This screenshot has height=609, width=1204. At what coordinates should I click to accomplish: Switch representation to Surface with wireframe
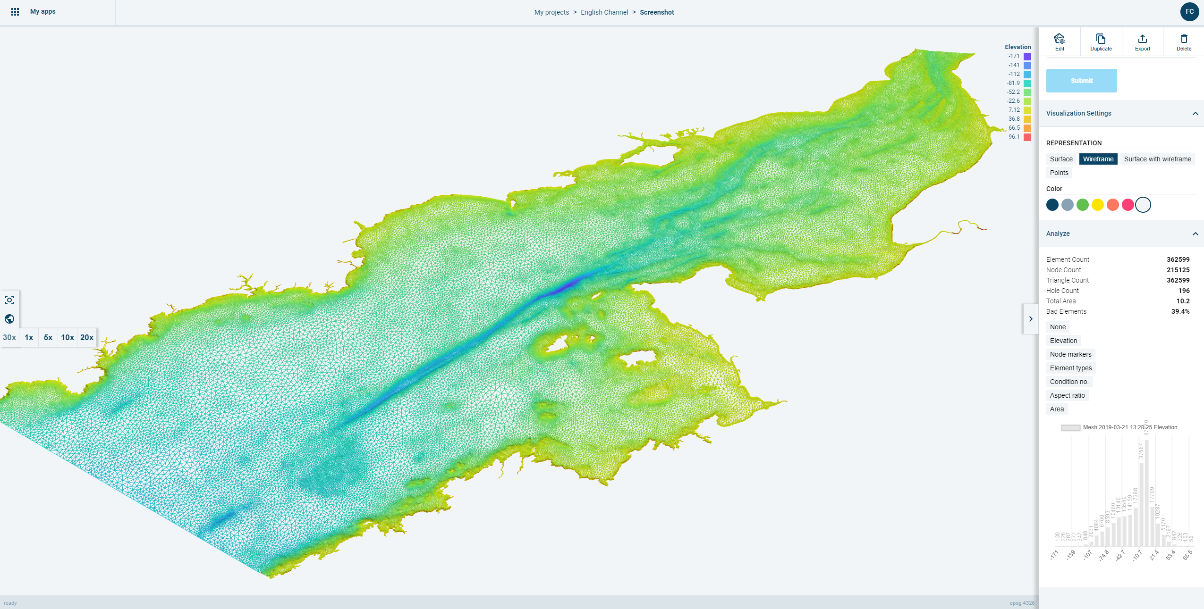pos(1157,159)
